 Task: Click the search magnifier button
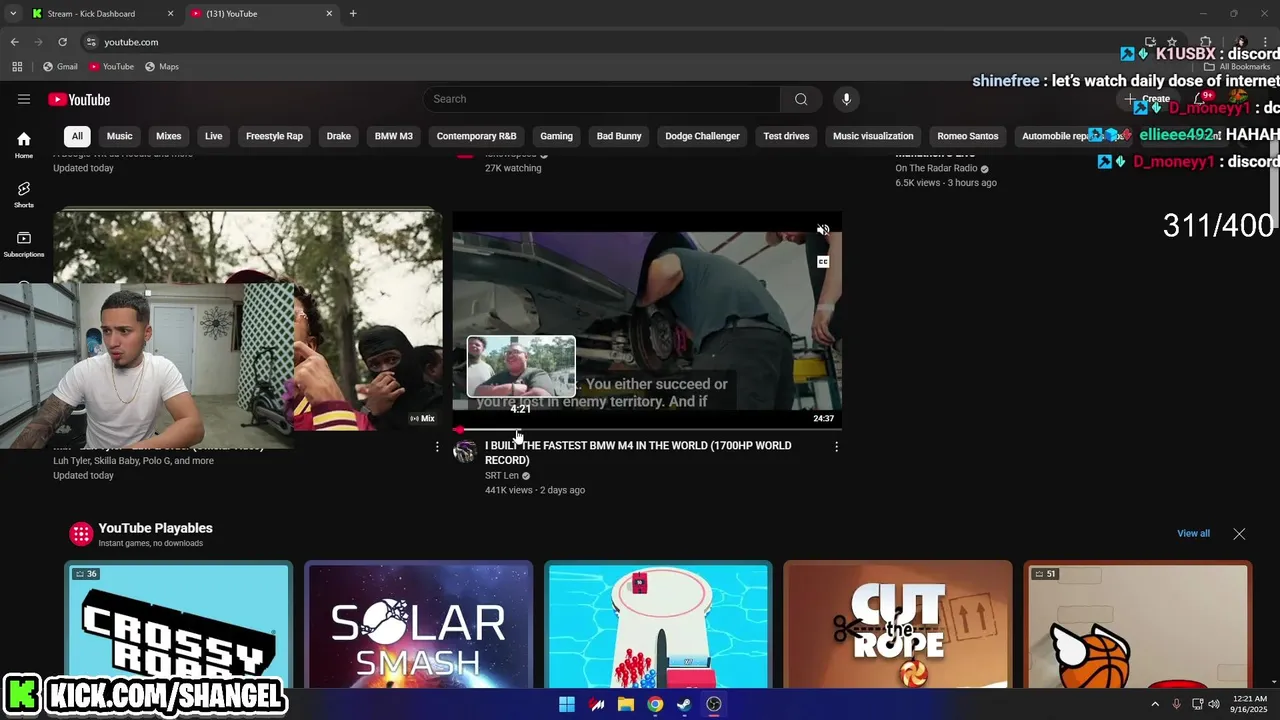click(801, 99)
